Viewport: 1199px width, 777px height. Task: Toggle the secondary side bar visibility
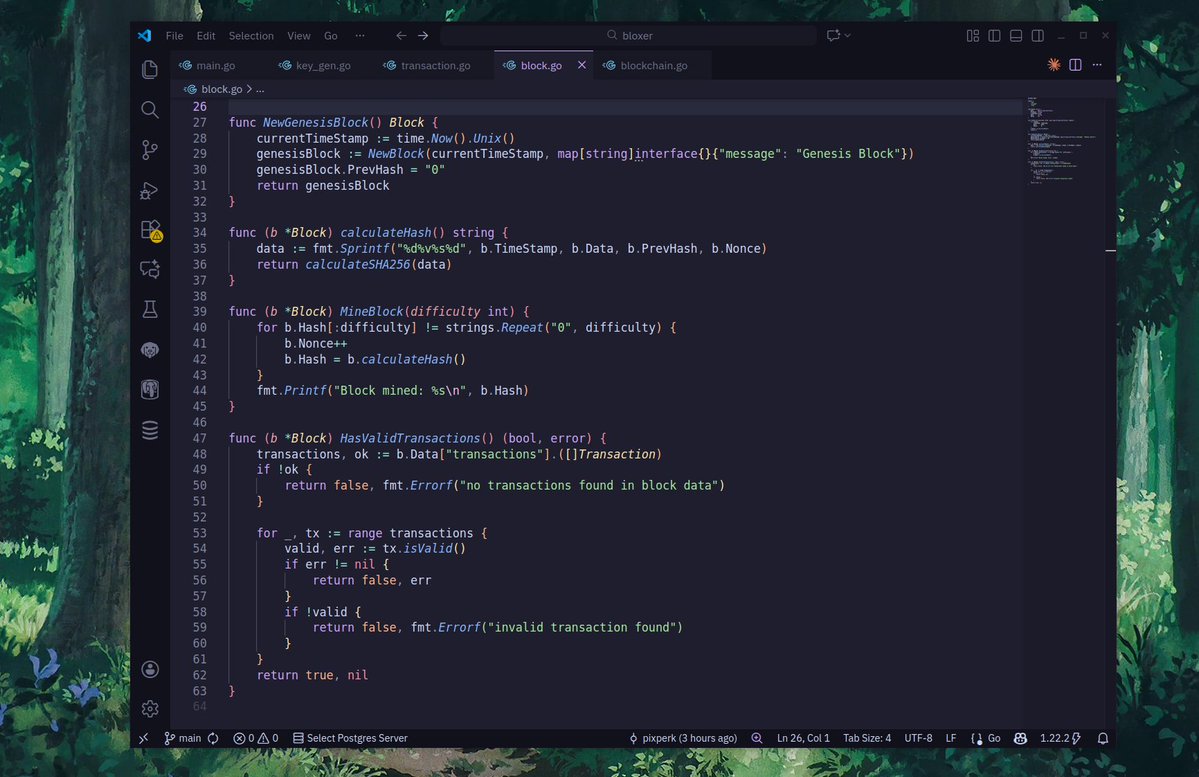[1037, 35]
